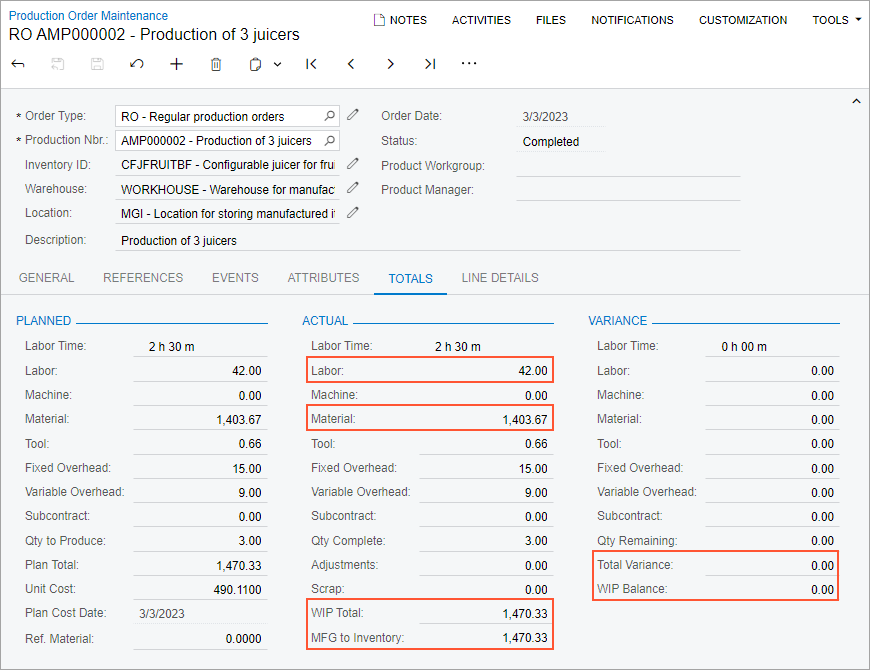Screen dimensions: 870x670
Task: Collapse the order summary panel
Action: [x=856, y=101]
